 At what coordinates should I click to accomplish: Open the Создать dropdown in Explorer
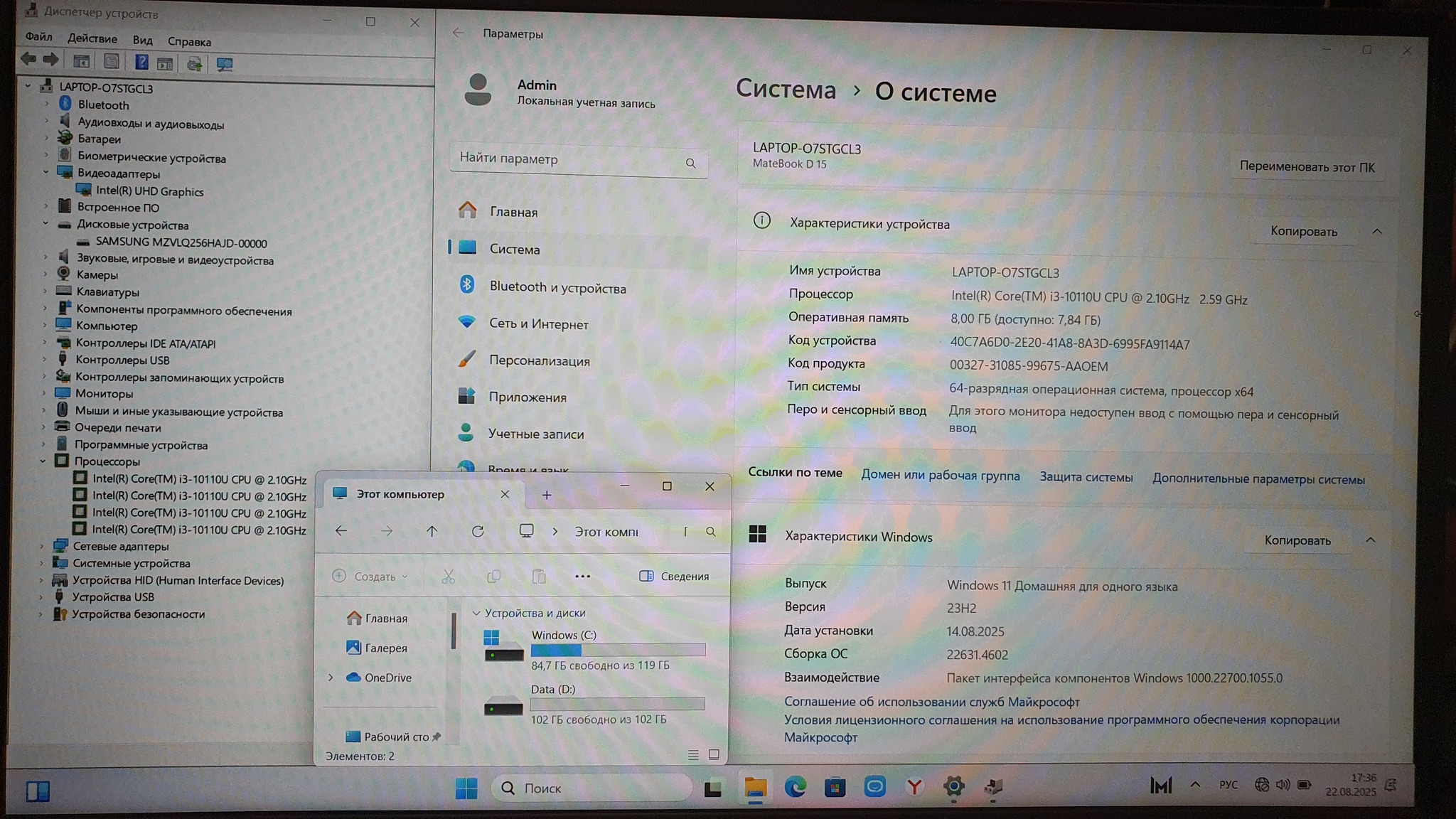[x=370, y=577]
